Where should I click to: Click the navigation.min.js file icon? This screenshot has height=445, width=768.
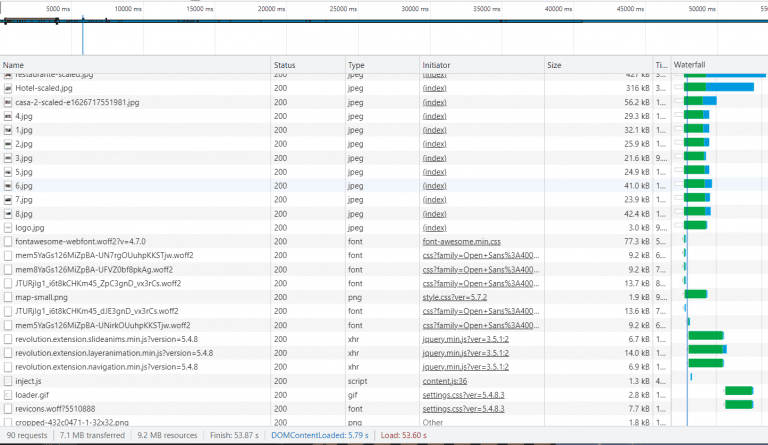point(8,367)
